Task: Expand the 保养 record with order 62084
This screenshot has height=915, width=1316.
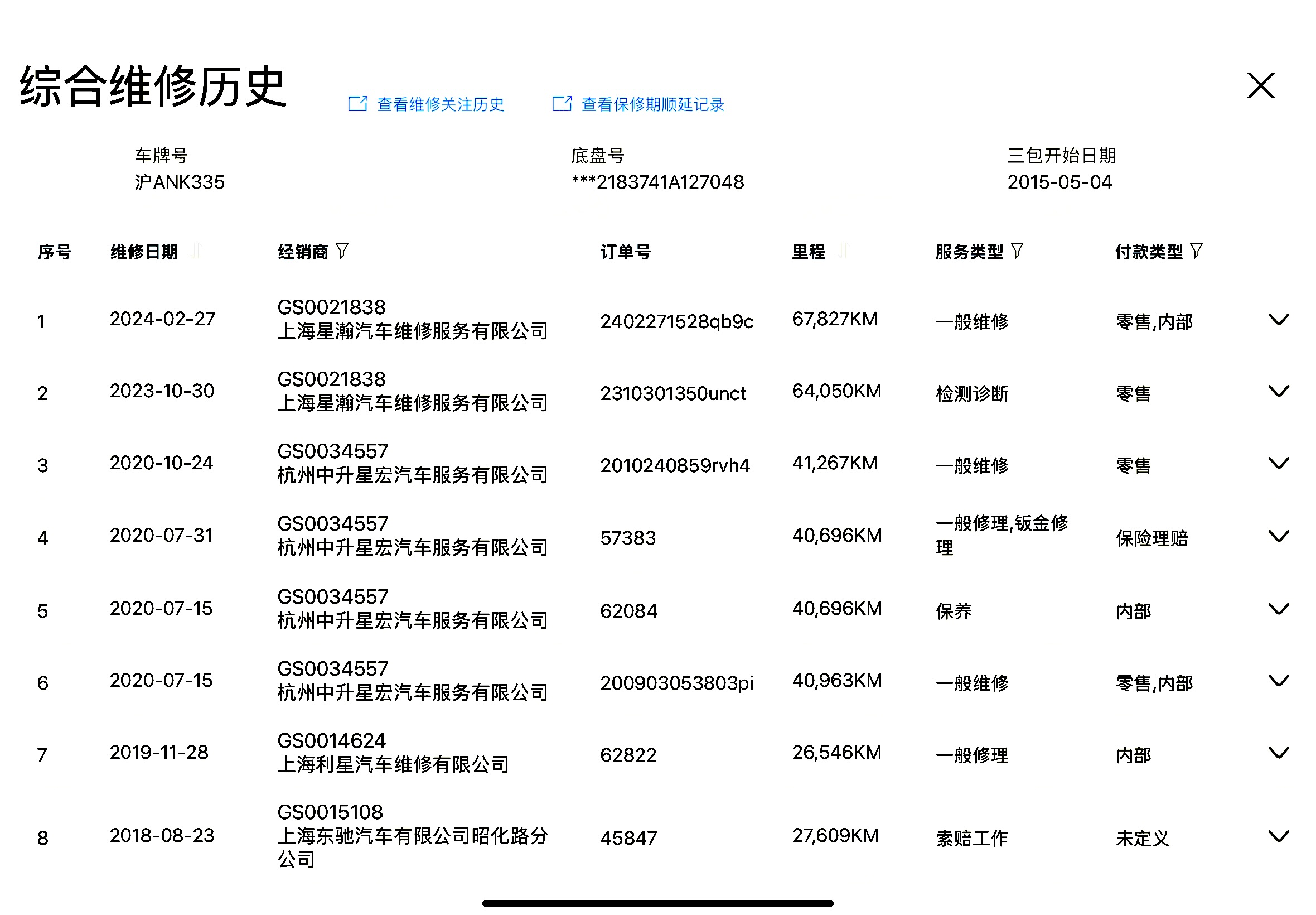Action: pos(1278,609)
